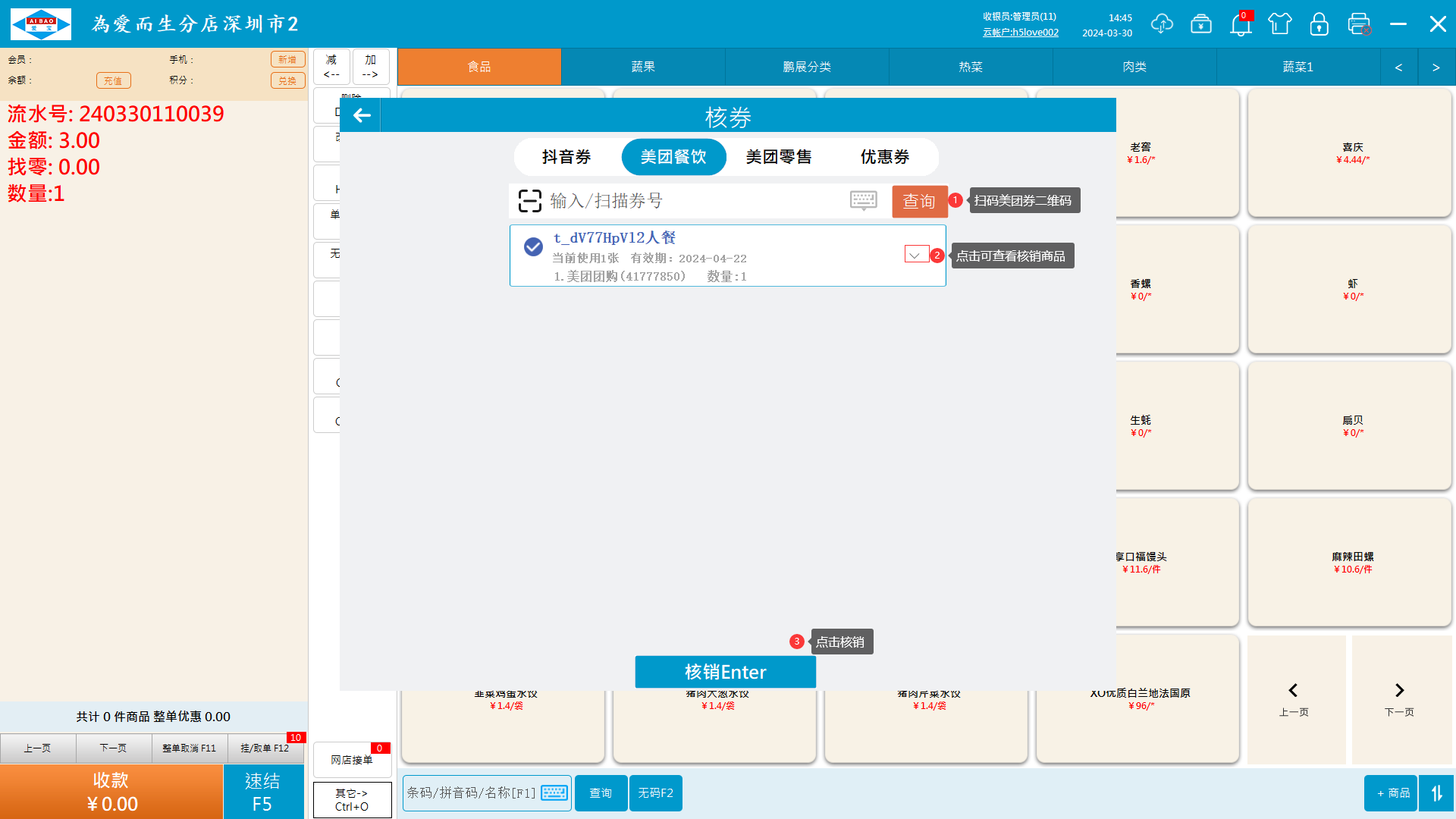Select 美团餐饮 tab

(x=673, y=157)
